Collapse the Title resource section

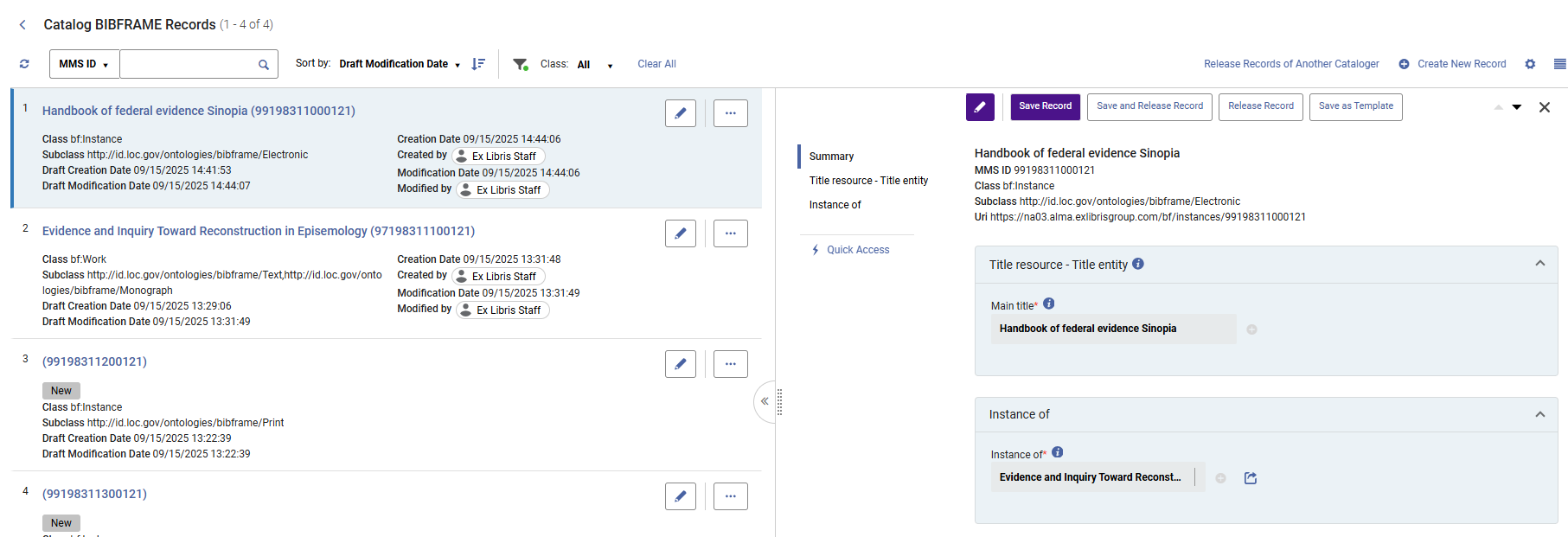(x=1539, y=264)
